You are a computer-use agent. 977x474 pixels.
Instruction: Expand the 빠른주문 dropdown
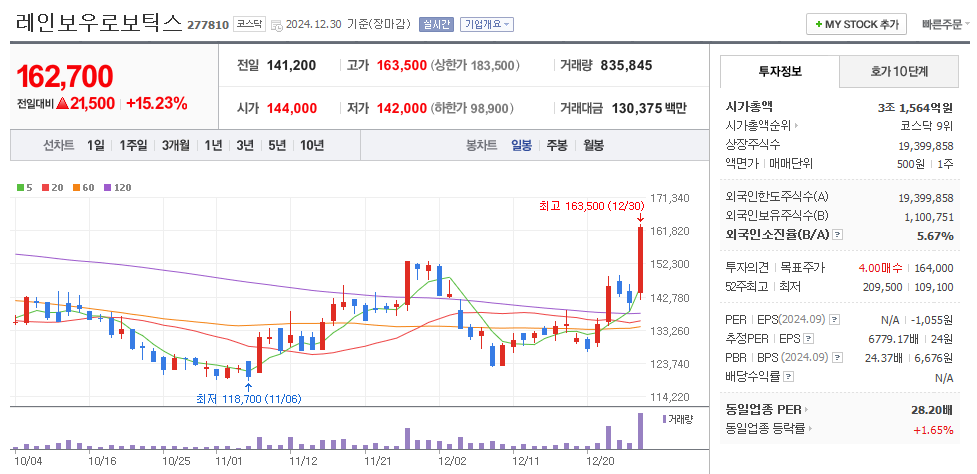point(946,25)
